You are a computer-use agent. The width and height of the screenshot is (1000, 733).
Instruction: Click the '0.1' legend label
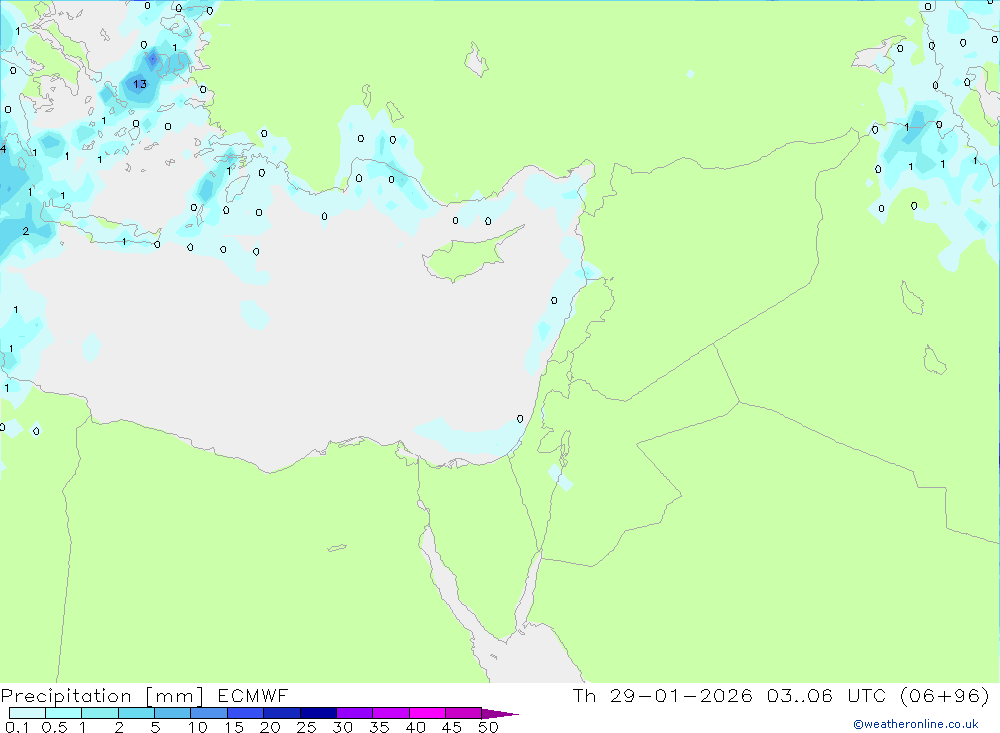coord(17,727)
